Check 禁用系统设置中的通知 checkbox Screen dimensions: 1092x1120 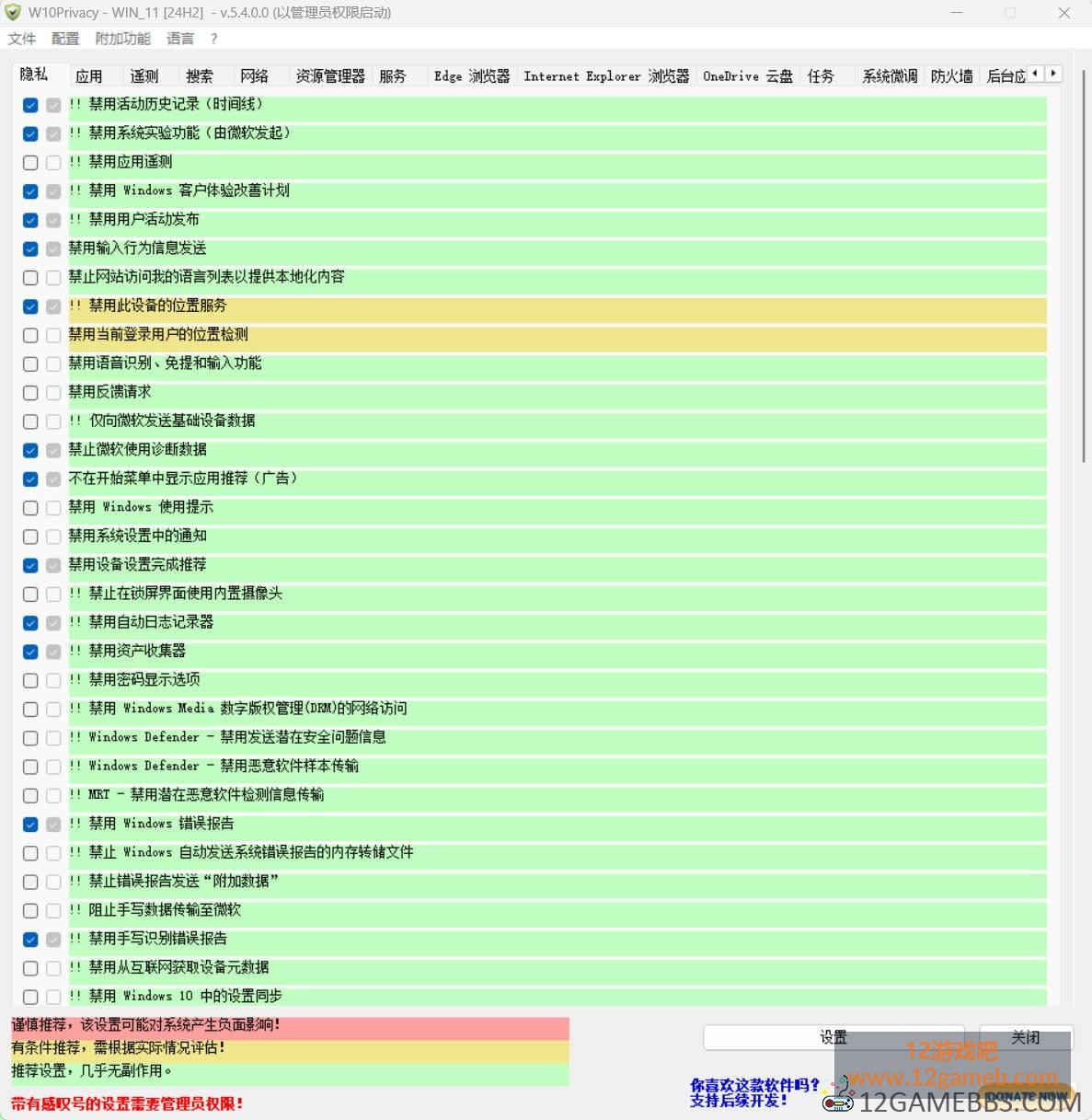[x=30, y=537]
